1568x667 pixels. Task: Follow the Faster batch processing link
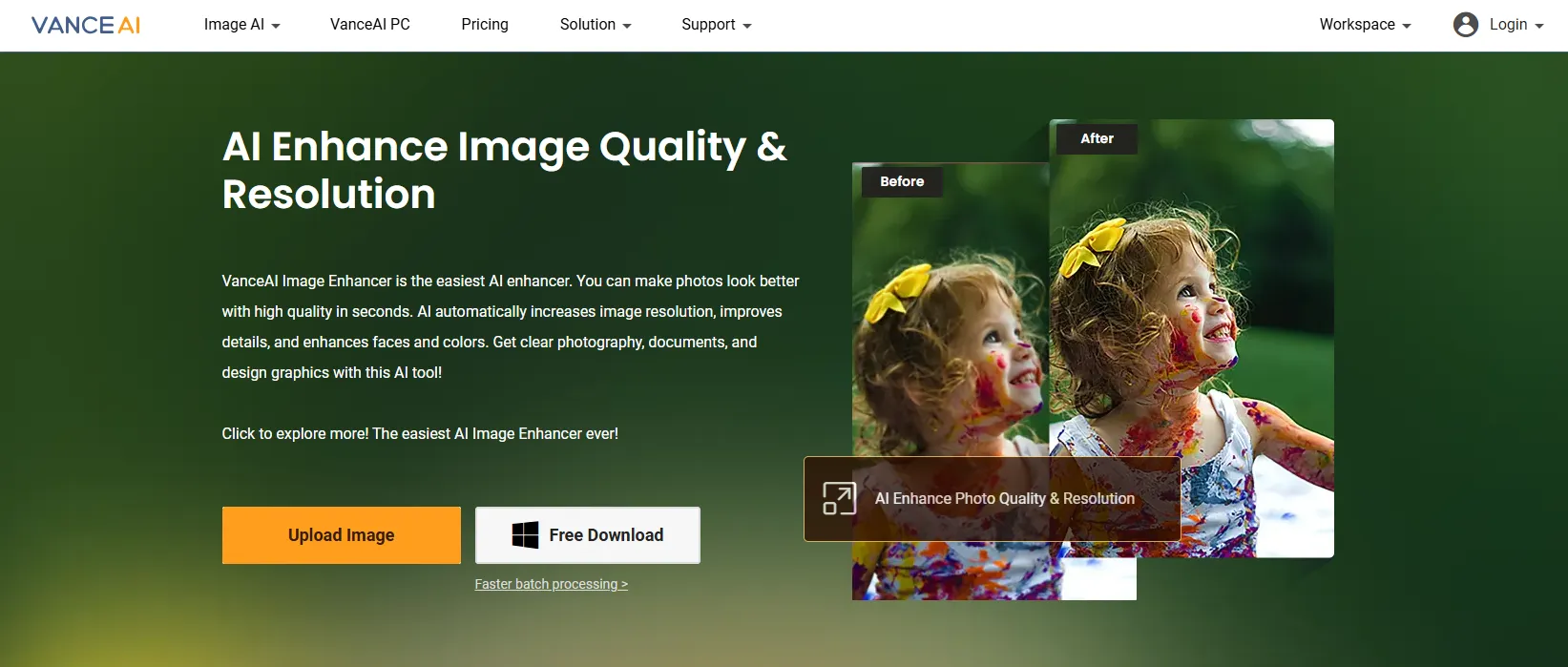(x=551, y=584)
